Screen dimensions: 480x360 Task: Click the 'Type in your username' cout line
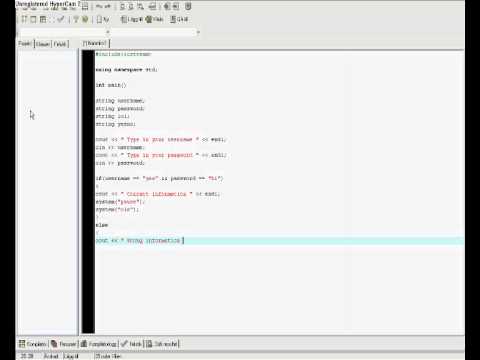[x=161, y=139]
